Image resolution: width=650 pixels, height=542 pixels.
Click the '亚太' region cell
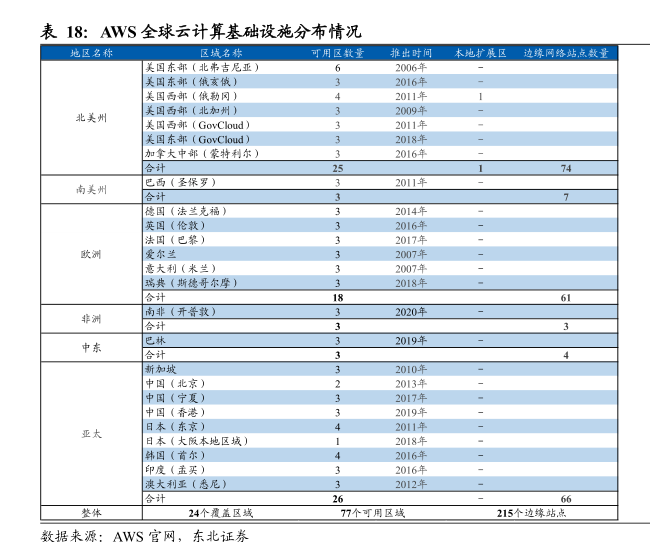(x=91, y=434)
